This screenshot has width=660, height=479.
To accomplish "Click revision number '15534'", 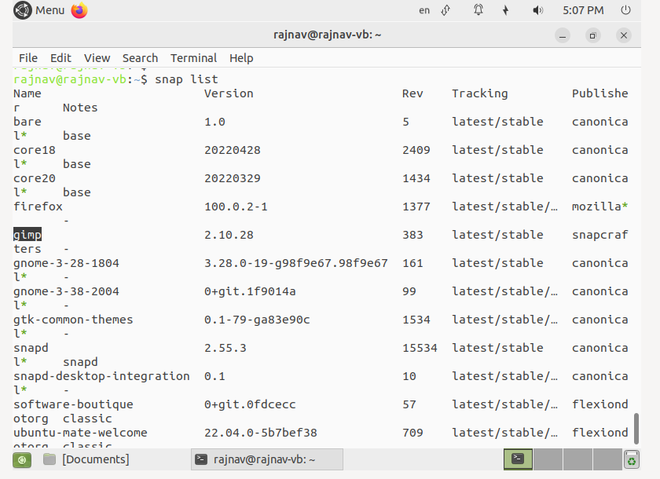I will click(x=420, y=348).
